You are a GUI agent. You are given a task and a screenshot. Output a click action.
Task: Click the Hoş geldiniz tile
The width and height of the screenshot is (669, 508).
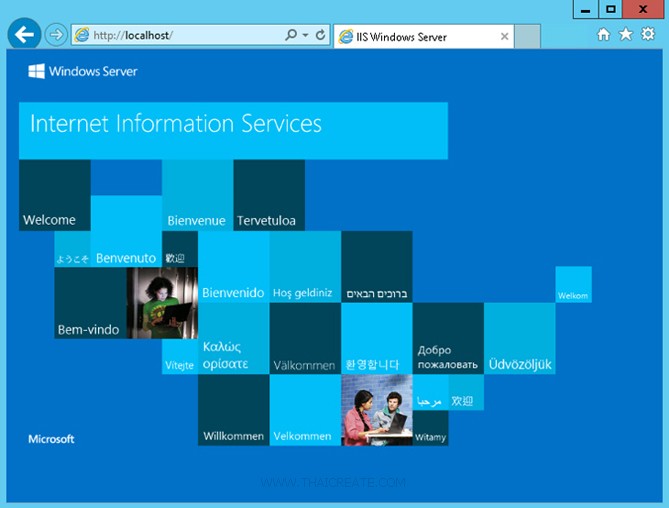click(305, 267)
